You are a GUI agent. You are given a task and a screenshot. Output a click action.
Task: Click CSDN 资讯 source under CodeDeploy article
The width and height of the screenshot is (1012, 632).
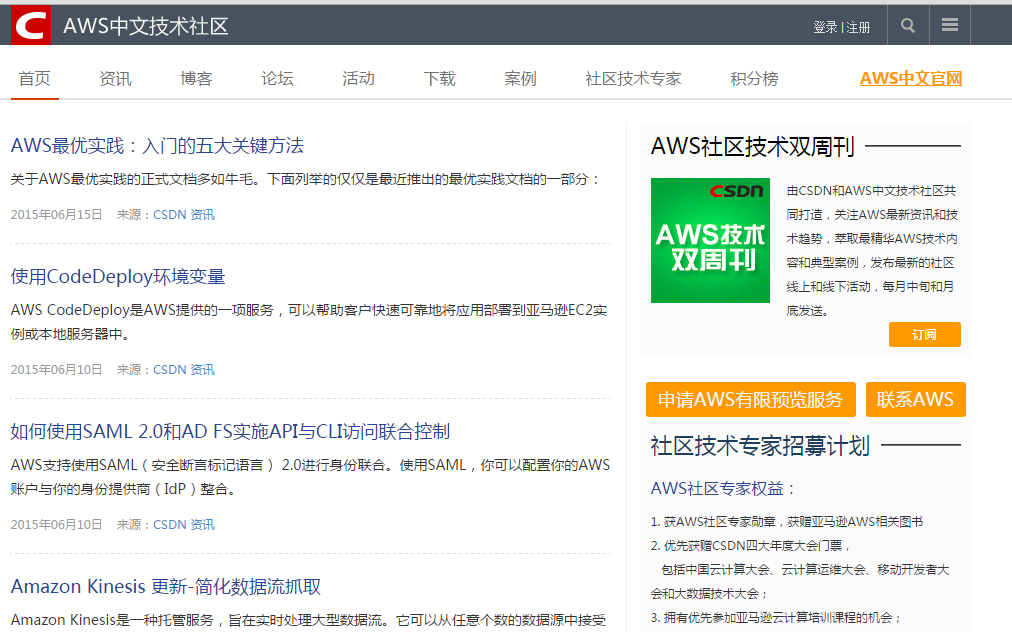[x=184, y=369]
